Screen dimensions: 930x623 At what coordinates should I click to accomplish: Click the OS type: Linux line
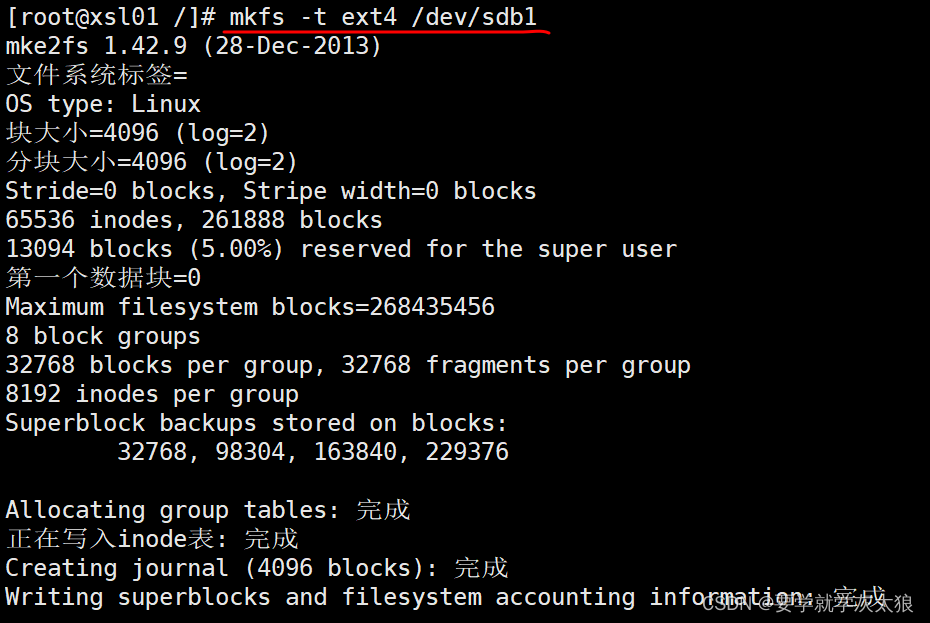103,104
